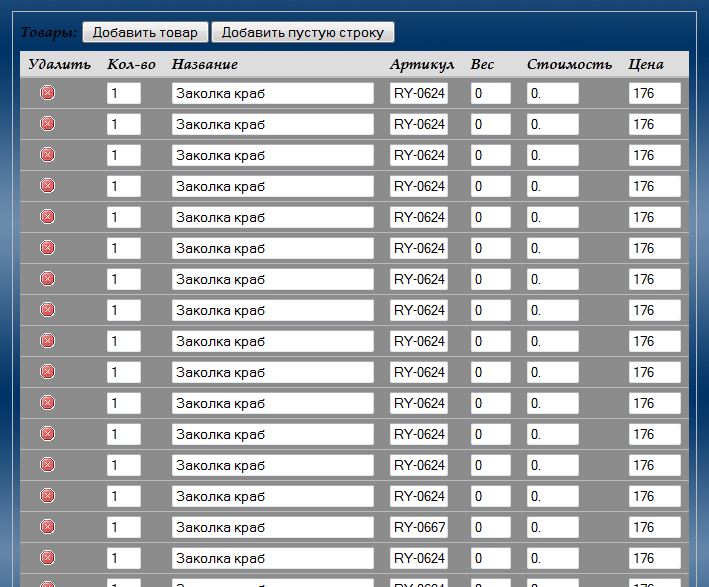This screenshot has width=709, height=587.
Task: Click the price field in the RY-0667 row
Action: coord(654,527)
